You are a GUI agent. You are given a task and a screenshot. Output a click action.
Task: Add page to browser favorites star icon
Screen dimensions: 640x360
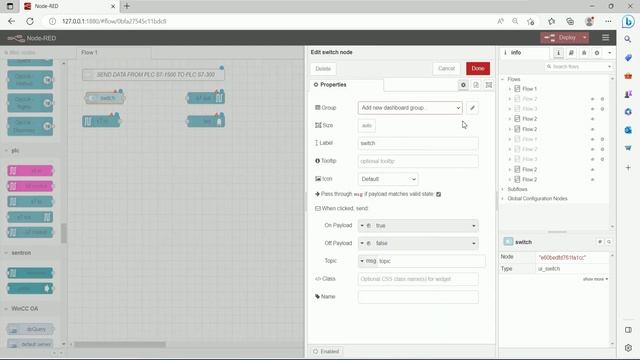click(530, 21)
